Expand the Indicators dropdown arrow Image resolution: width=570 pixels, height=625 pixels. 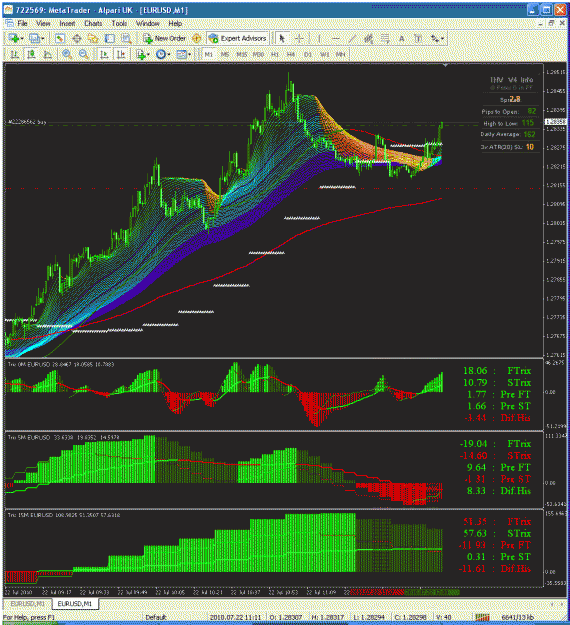click(148, 55)
